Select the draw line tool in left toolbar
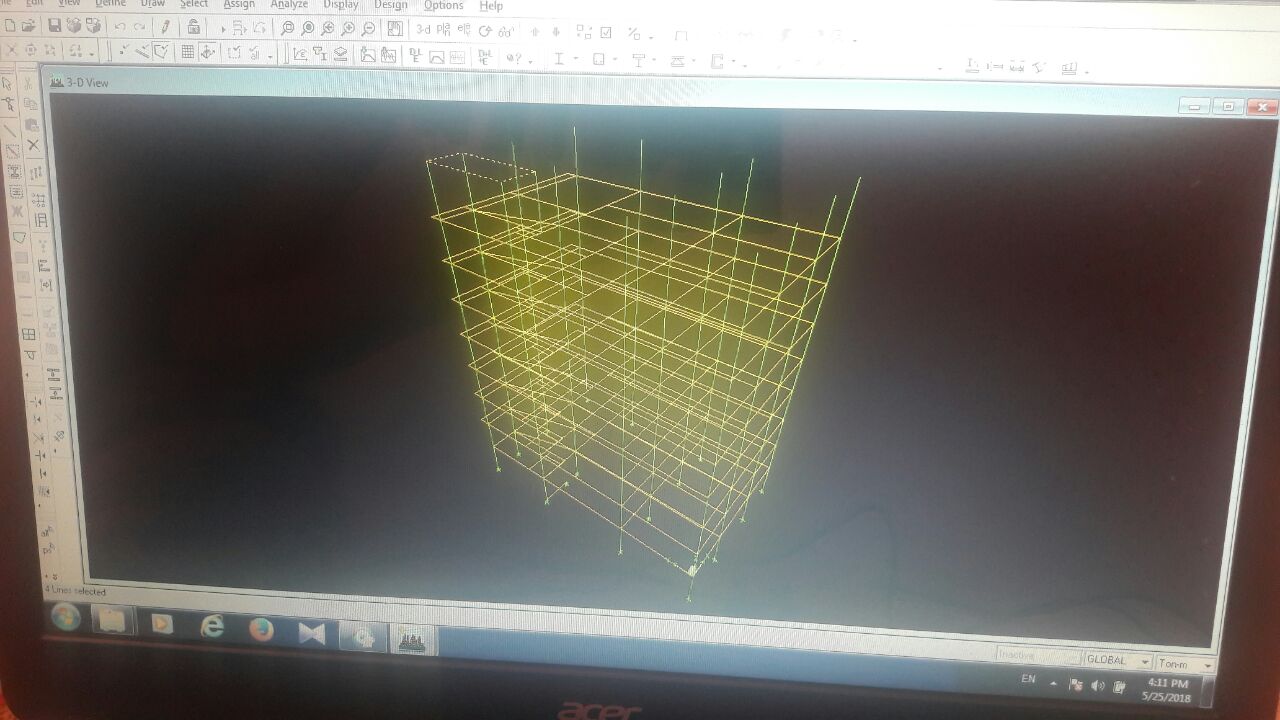 click(x=10, y=130)
